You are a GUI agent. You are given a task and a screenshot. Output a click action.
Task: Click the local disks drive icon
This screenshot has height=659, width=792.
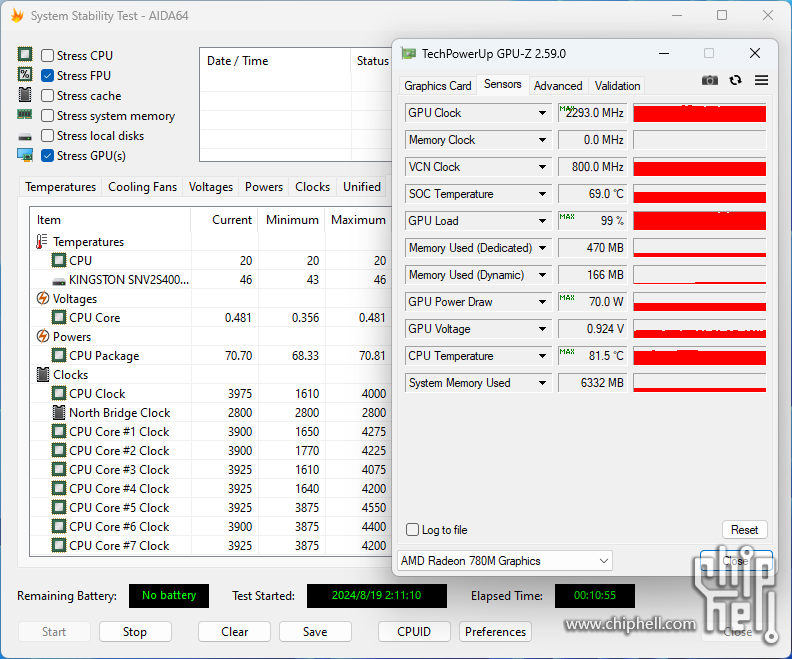point(25,136)
